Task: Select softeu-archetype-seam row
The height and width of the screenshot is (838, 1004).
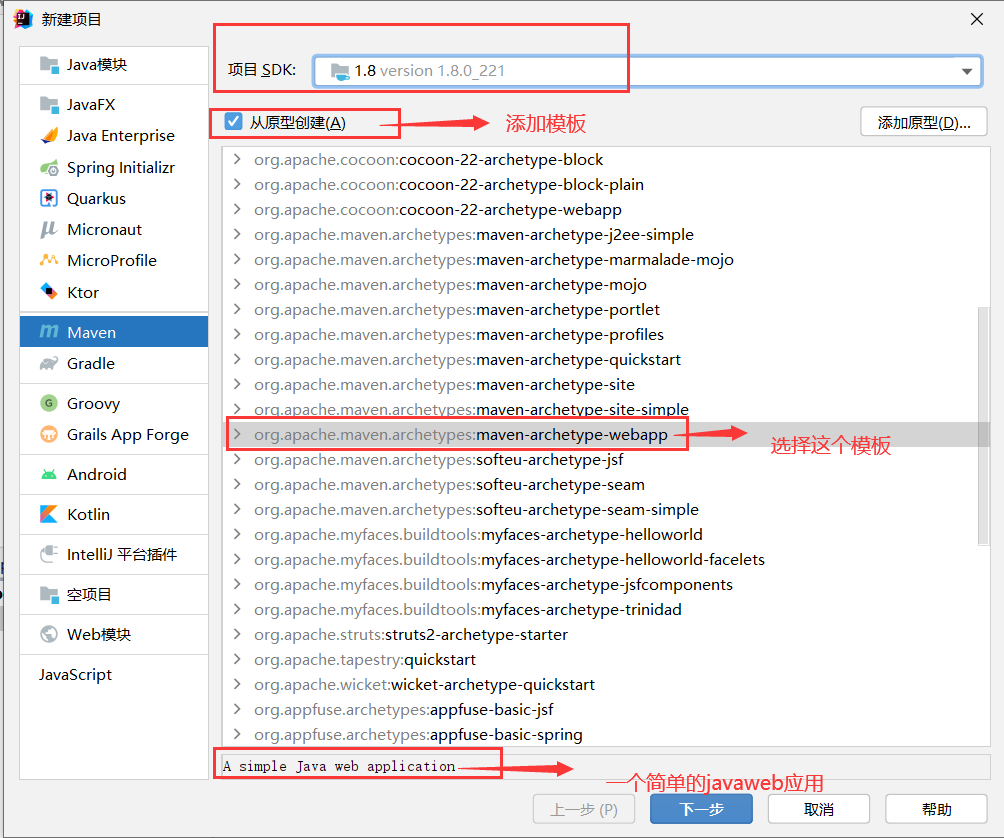Action: 606,485
